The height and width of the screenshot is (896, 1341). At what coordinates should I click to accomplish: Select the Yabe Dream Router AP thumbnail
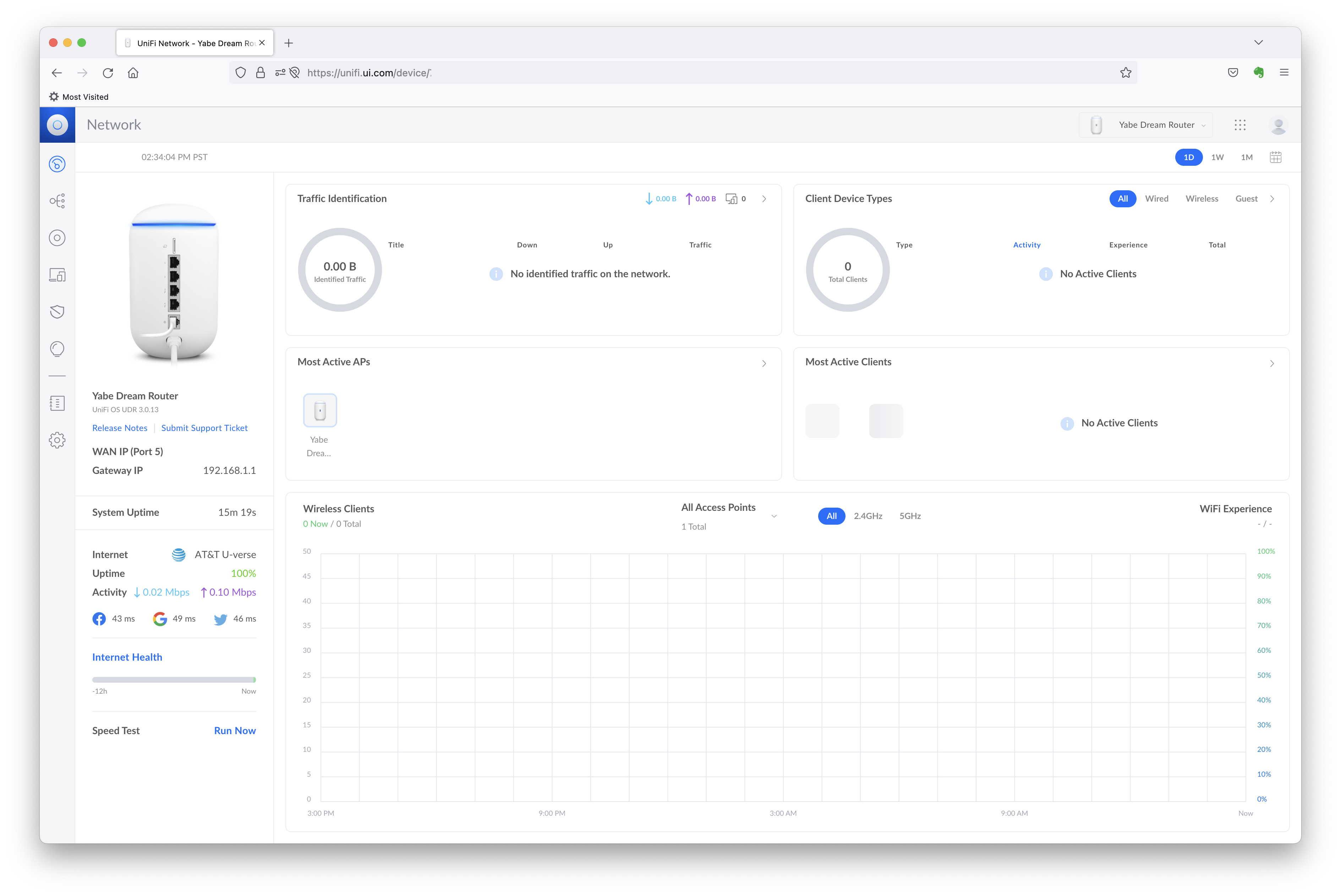pos(320,410)
